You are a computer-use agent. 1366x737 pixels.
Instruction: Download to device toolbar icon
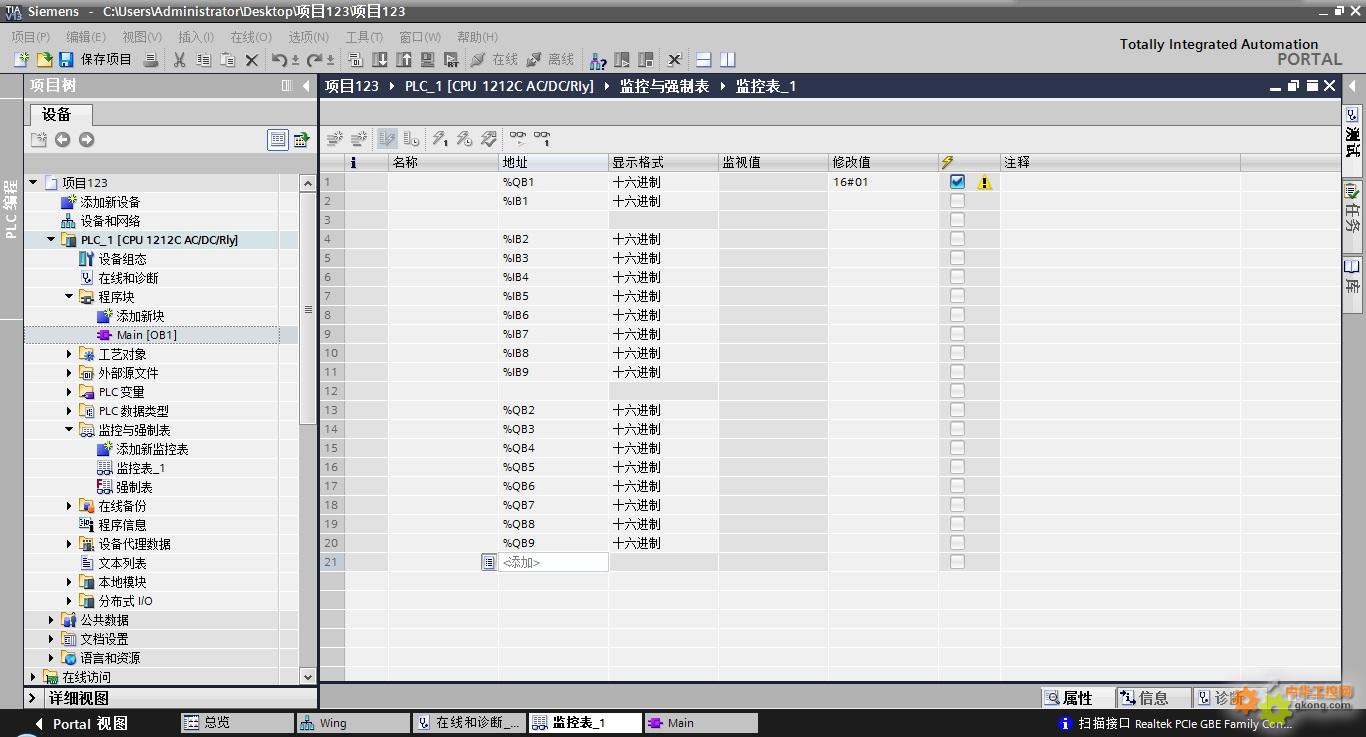tap(380, 60)
